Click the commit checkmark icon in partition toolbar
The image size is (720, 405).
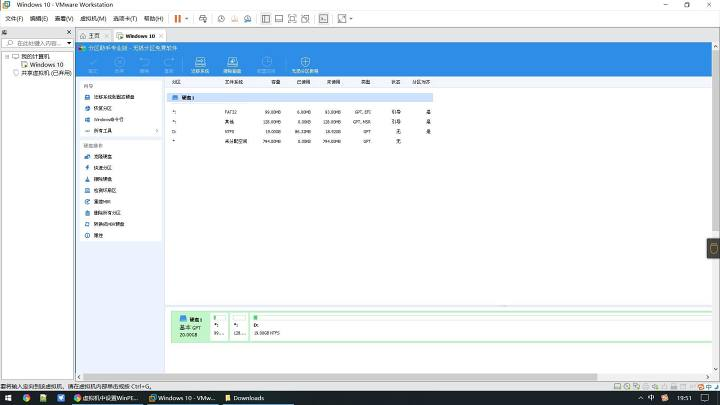(93, 65)
